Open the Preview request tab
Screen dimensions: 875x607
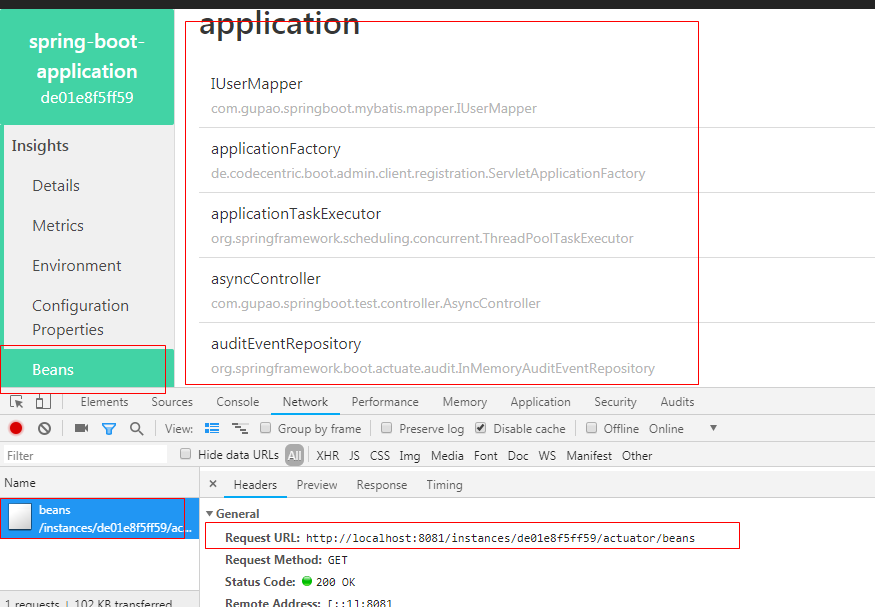[x=317, y=485]
